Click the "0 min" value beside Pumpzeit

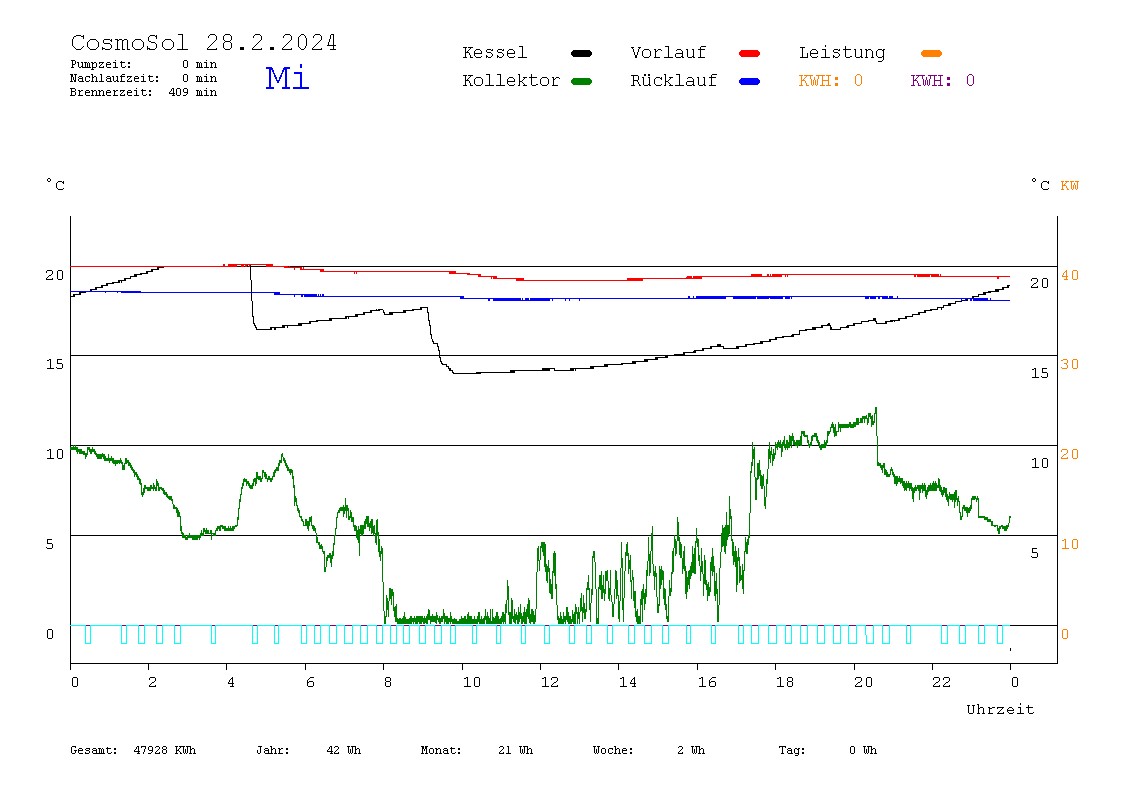coord(199,64)
